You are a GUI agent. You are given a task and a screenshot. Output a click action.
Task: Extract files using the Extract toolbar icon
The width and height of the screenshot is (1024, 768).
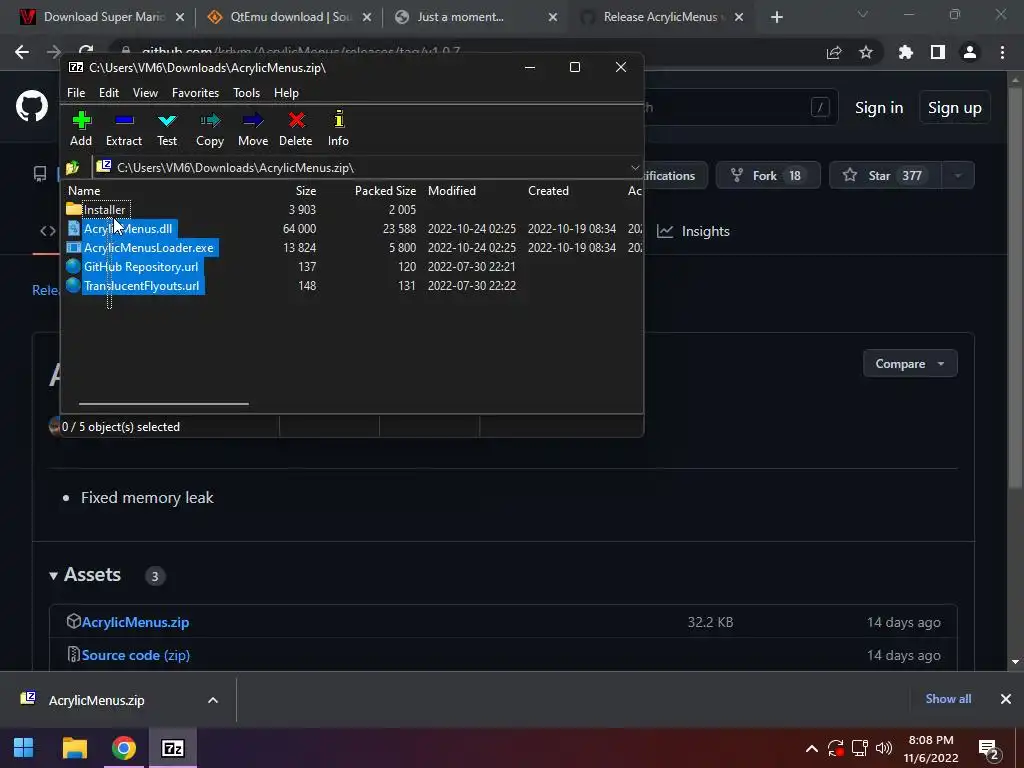pos(123,129)
